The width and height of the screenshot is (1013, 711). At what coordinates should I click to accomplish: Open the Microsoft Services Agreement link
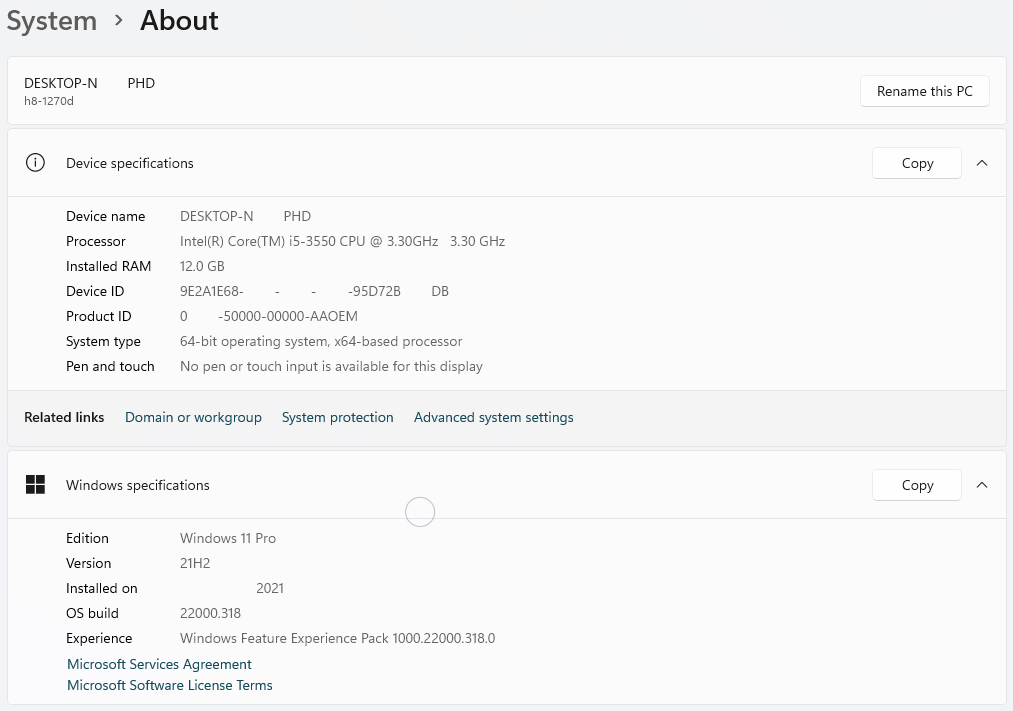click(159, 664)
